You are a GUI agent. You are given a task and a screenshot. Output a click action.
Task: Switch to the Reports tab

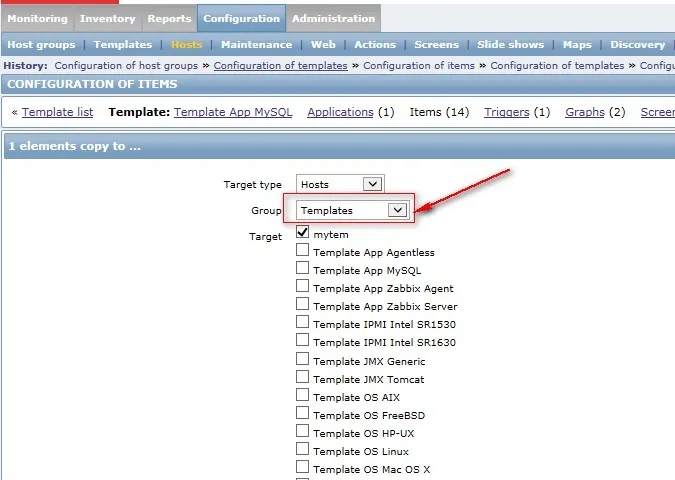(169, 19)
